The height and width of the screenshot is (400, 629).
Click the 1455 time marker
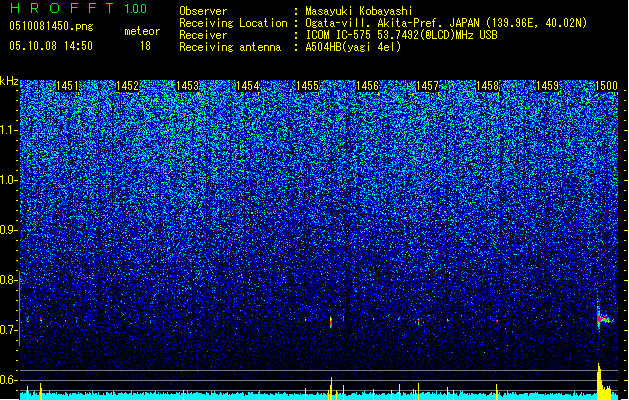click(x=307, y=86)
